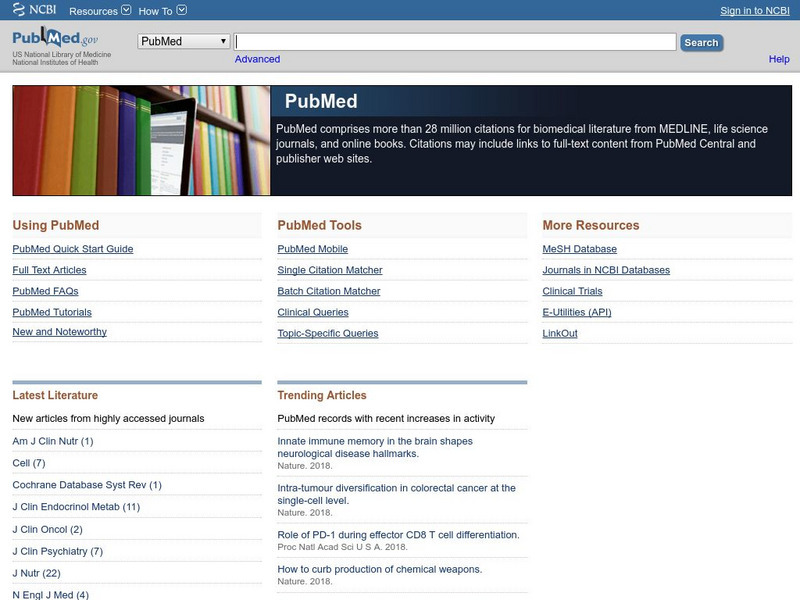Viewport: 800px width, 600px height.
Task: Open Innate immune memory in the brain article
Action: [x=375, y=447]
